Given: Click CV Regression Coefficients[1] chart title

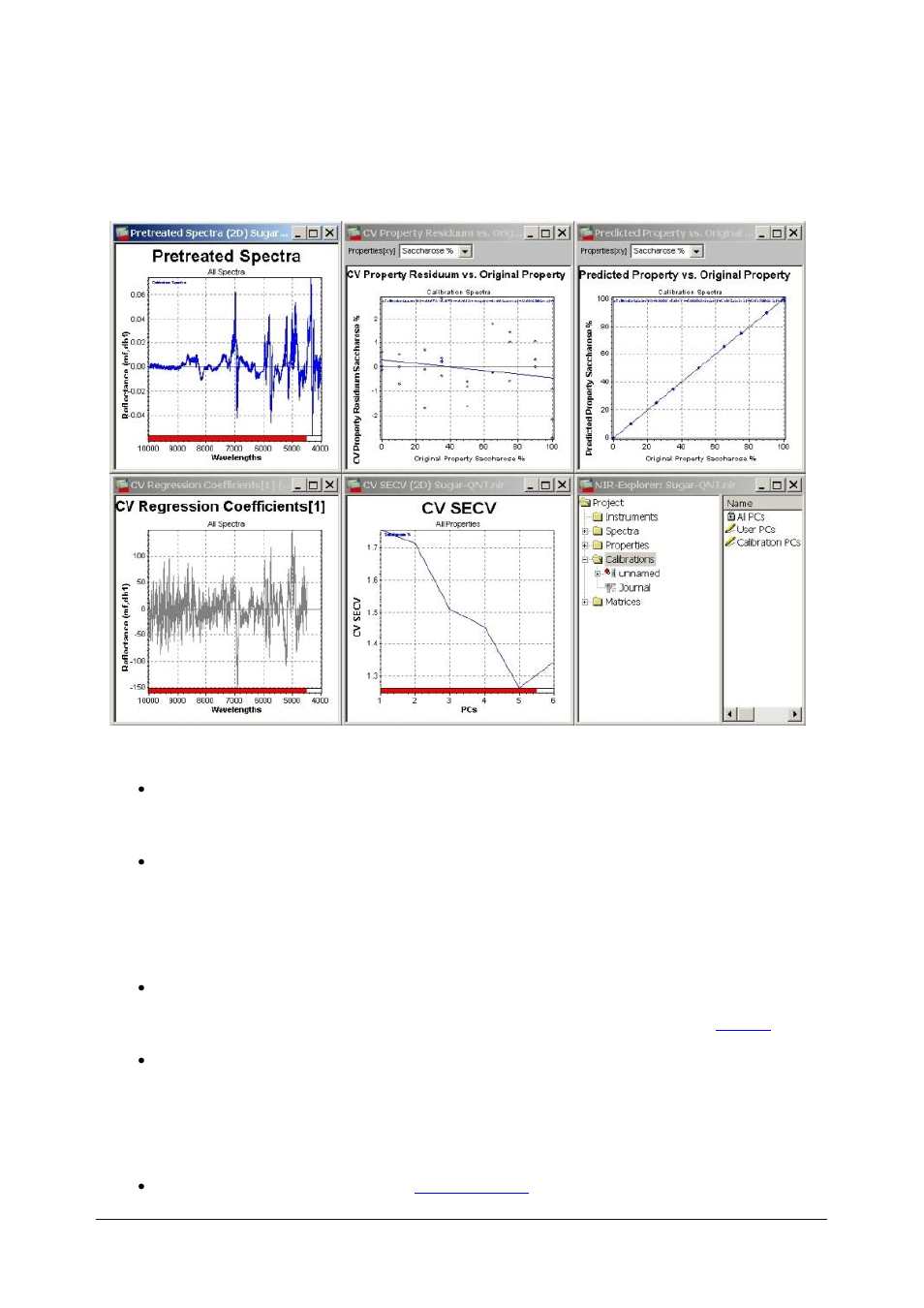Looking at the screenshot, I should [220, 507].
